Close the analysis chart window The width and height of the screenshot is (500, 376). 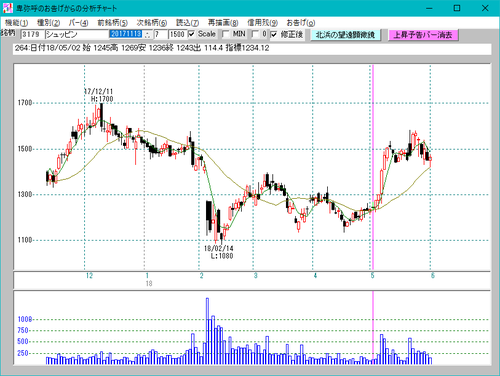click(x=485, y=8)
